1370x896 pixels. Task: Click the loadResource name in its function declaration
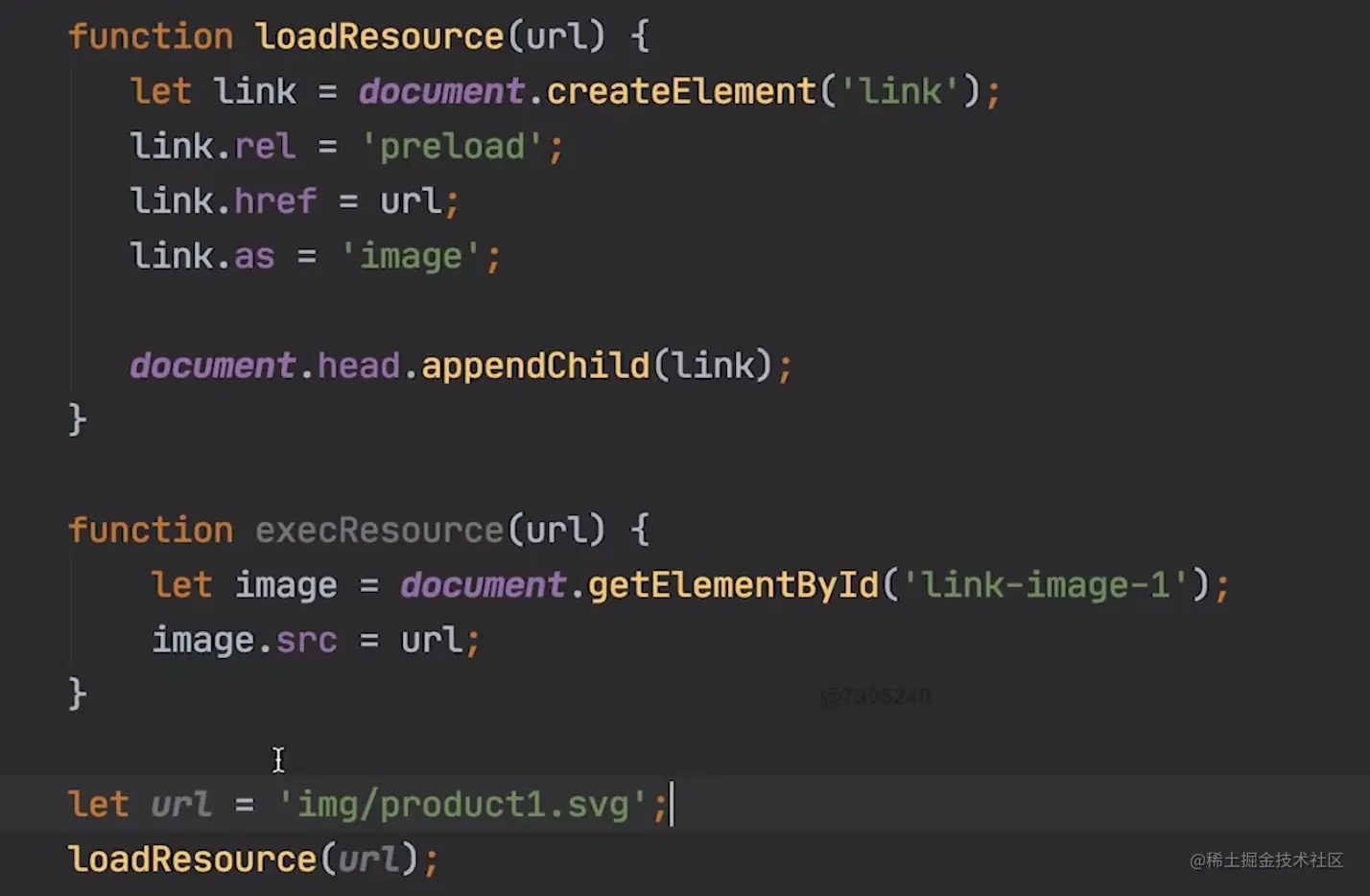(x=379, y=36)
